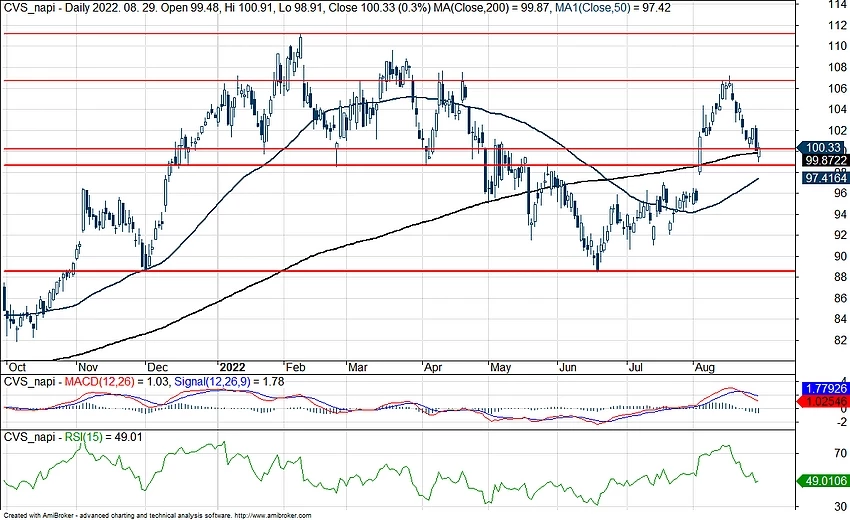
Task: Click the Apr date axis label
Action: [433, 367]
